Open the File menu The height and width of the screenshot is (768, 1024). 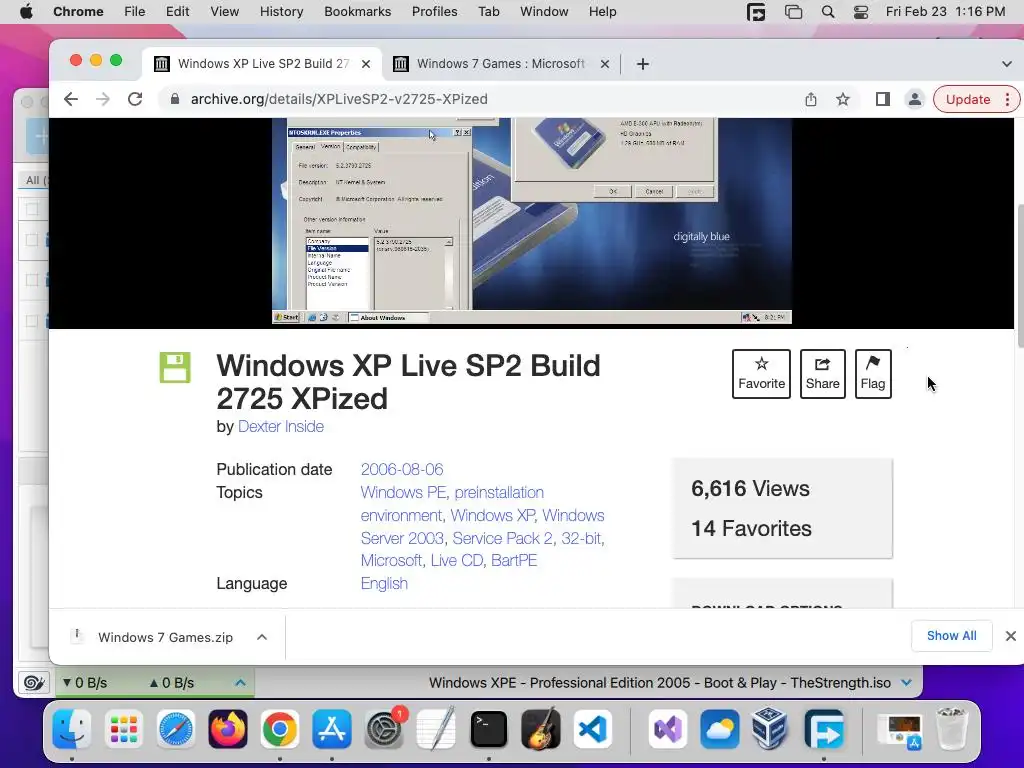[x=135, y=12]
